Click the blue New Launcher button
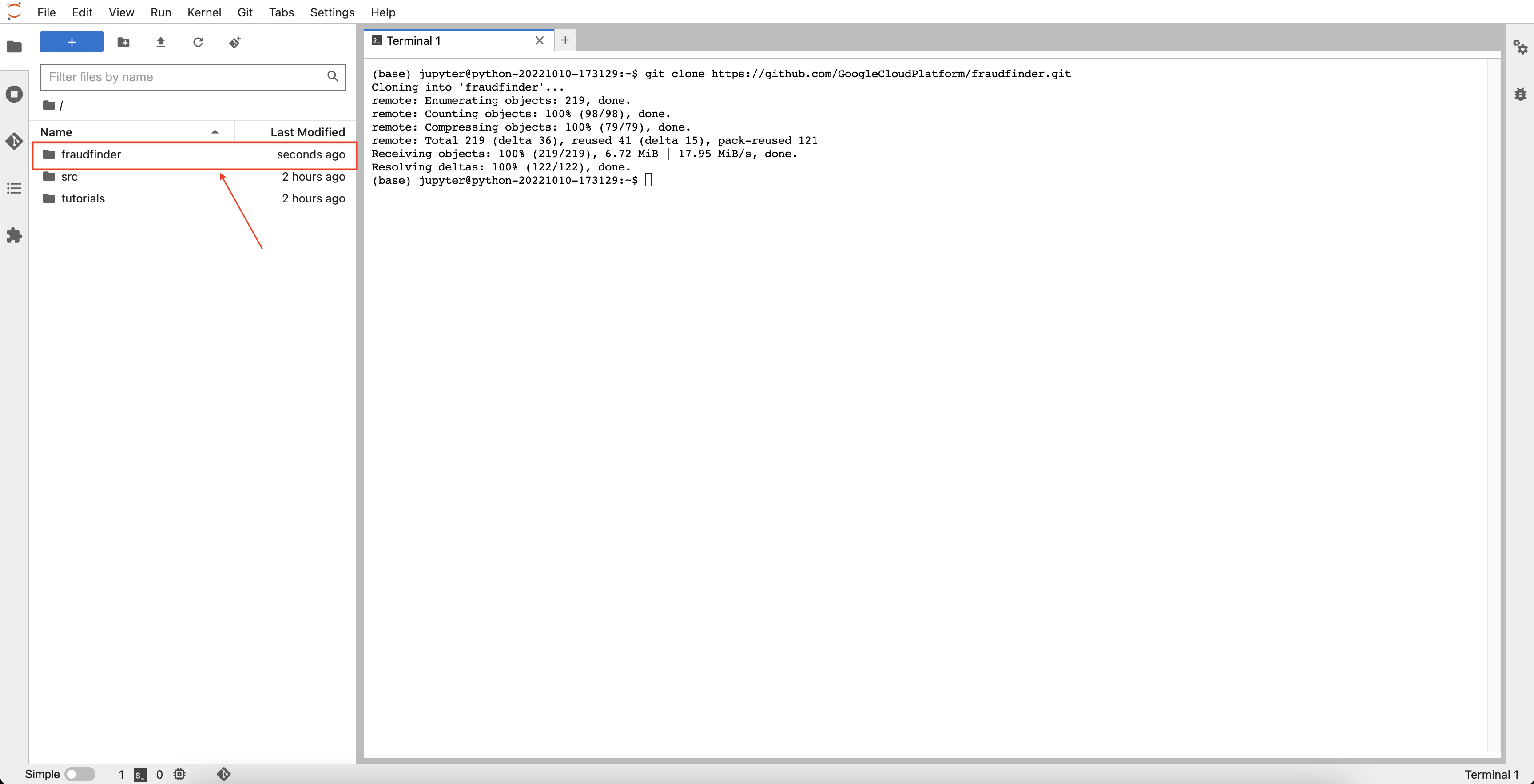The image size is (1534, 784). (x=72, y=42)
